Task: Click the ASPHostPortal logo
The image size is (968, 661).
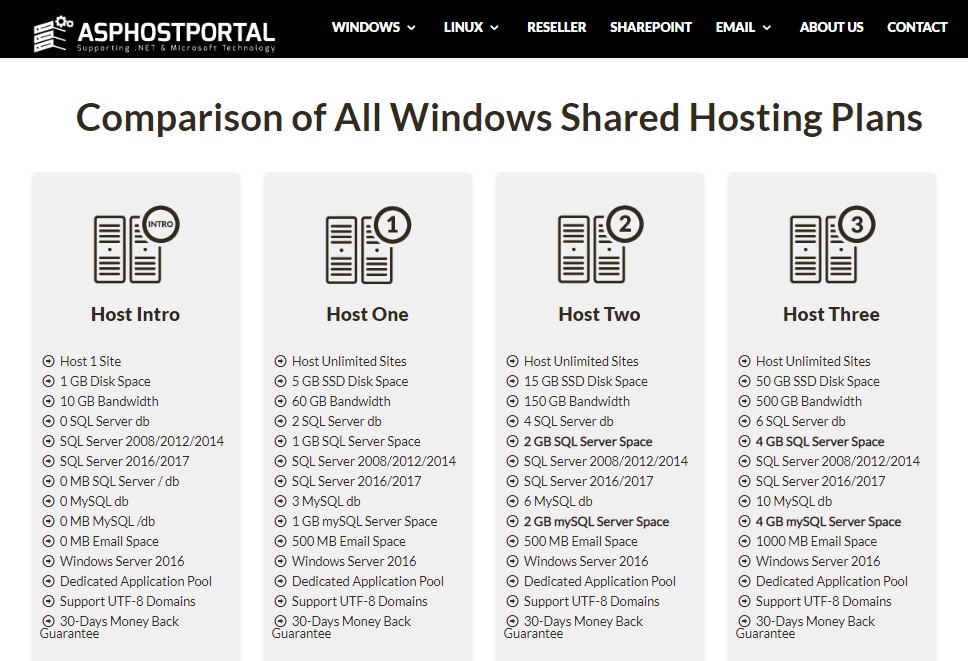Action: pos(154,34)
